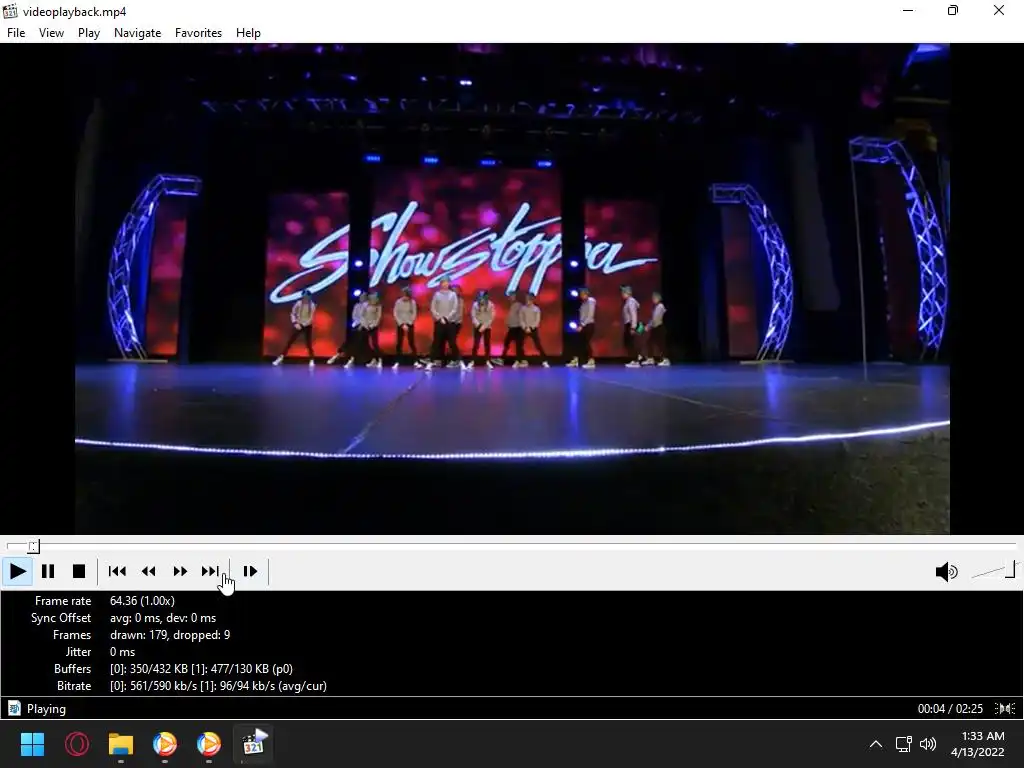Open the View menu
The width and height of the screenshot is (1024, 768).
(51, 33)
